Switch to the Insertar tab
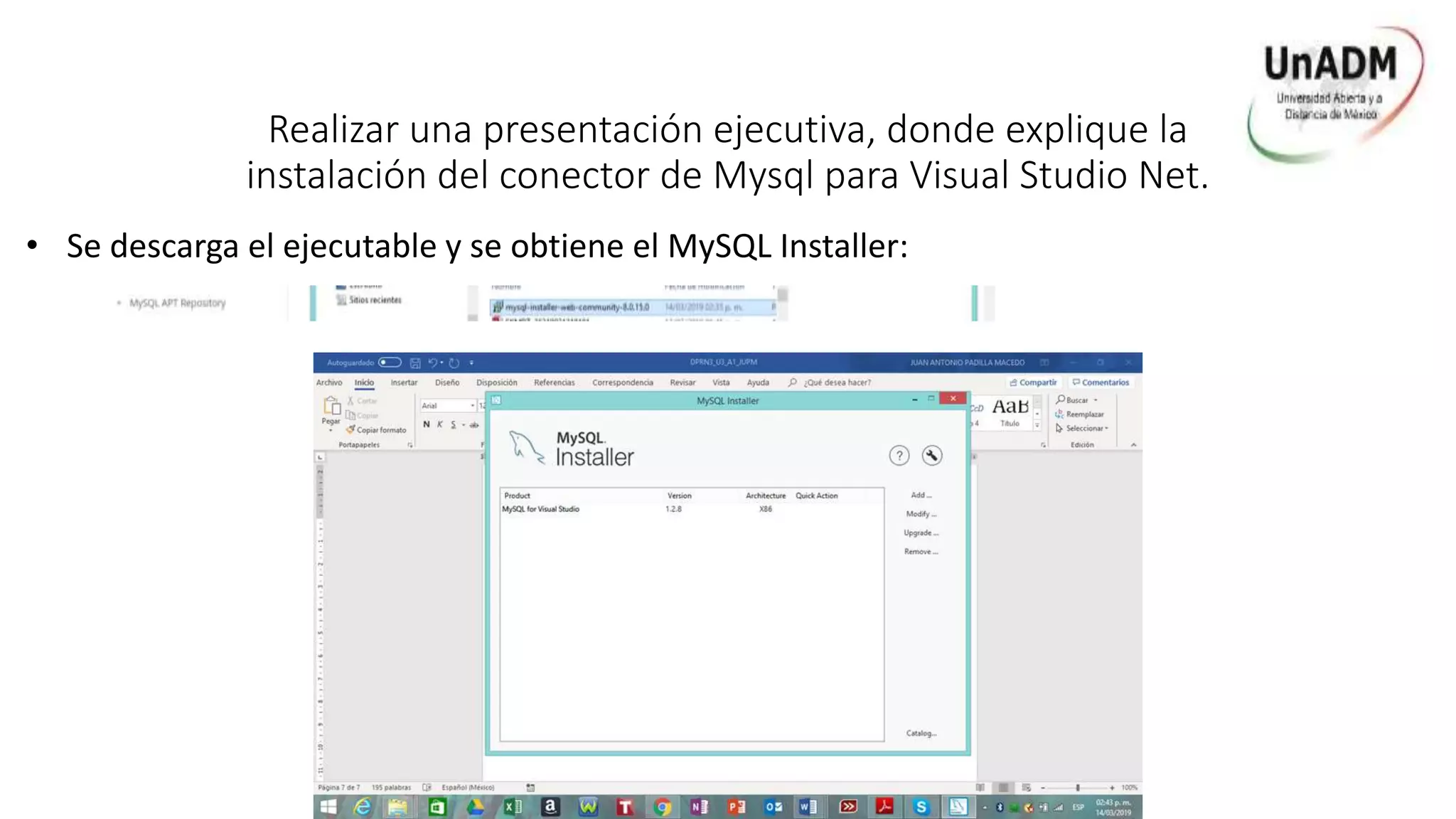 pos(404,382)
